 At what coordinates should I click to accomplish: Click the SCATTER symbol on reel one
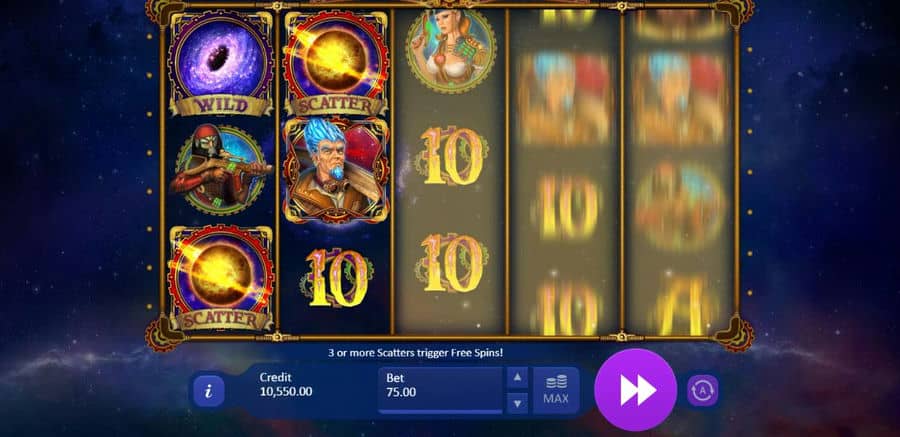(220, 278)
